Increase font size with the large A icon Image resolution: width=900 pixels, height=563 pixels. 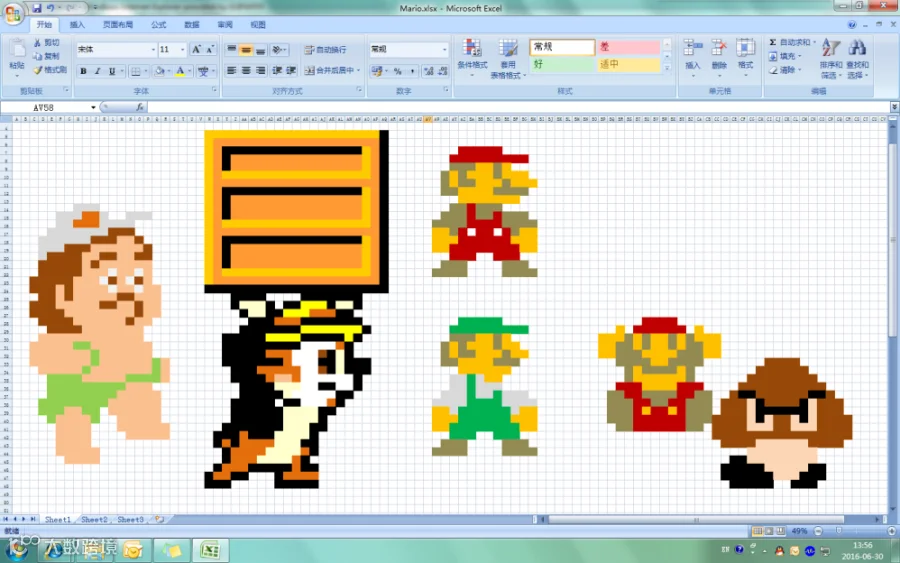pos(196,49)
